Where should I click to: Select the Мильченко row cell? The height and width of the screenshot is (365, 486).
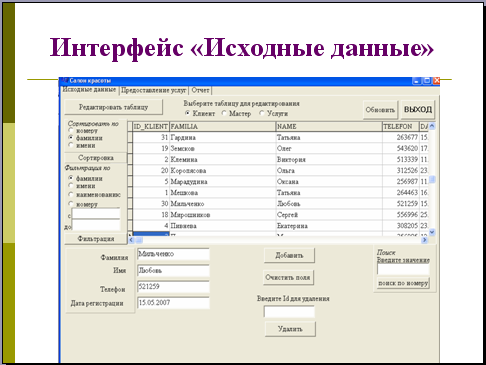223,204
